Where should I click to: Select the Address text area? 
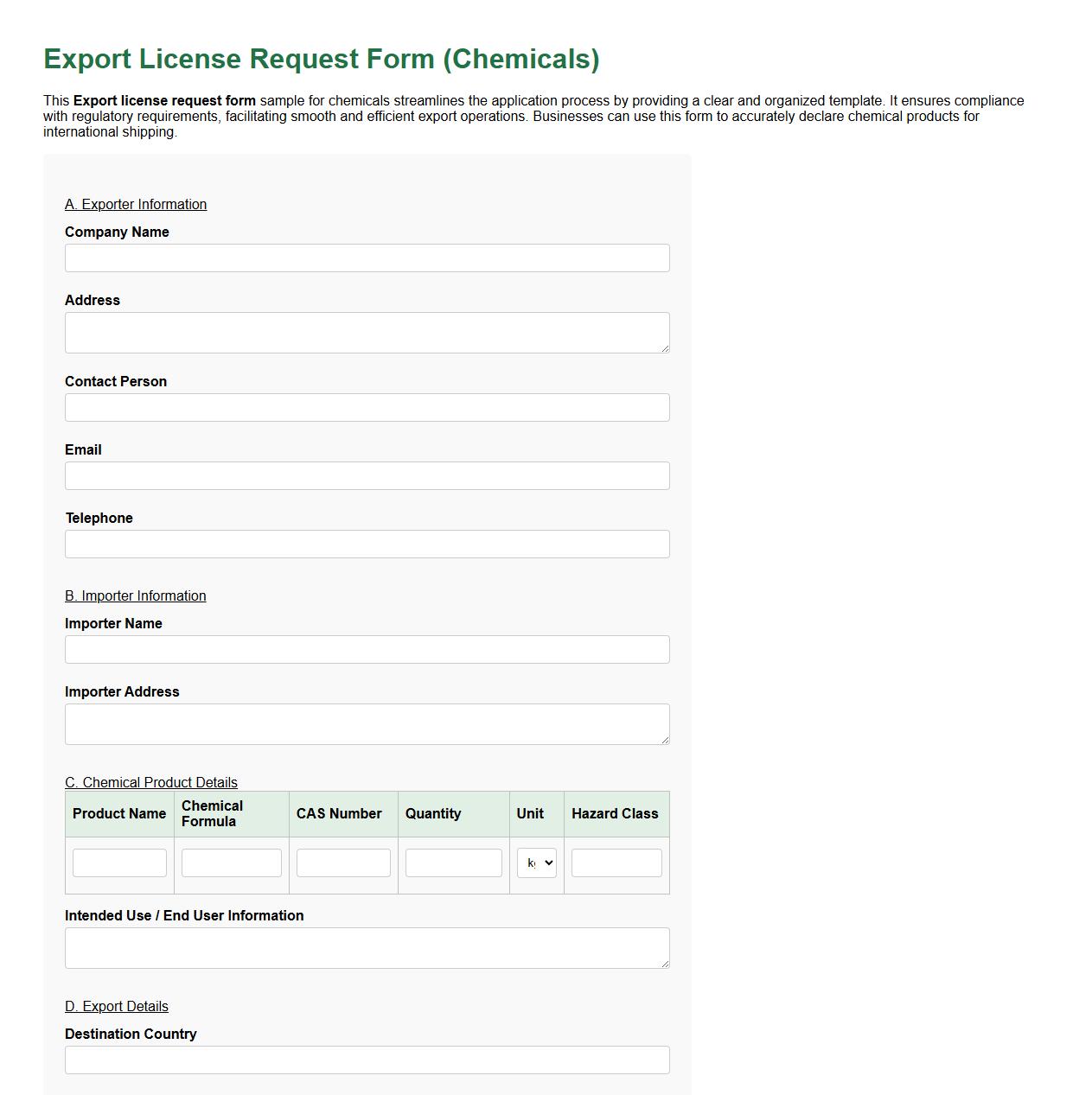(367, 331)
